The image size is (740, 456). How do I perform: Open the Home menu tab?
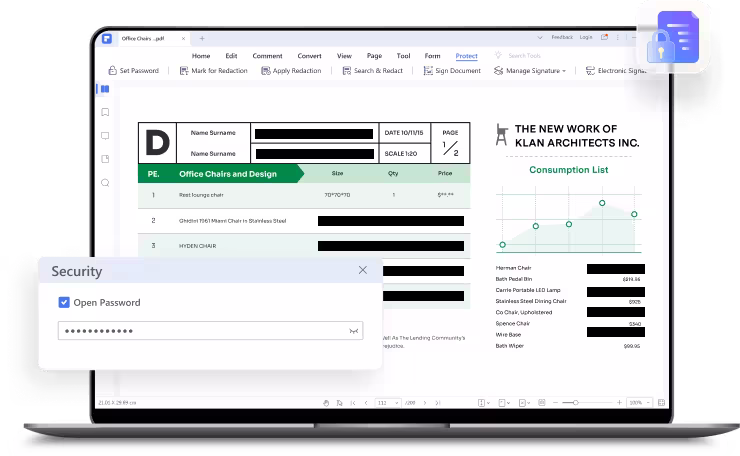coord(201,56)
